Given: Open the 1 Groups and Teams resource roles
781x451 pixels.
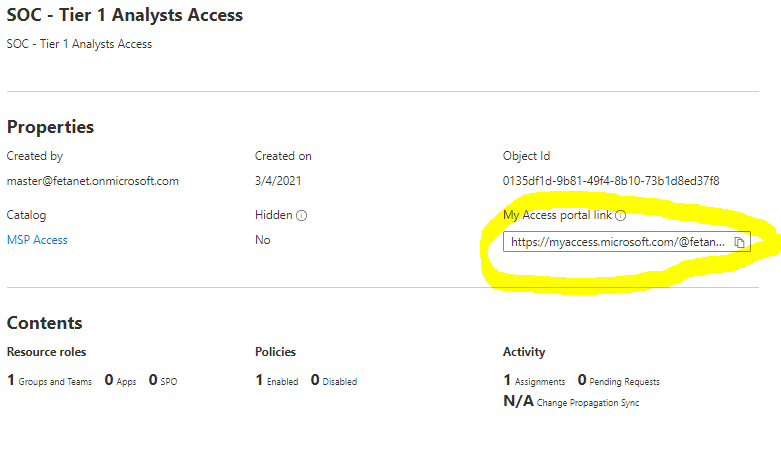Looking at the screenshot, I should pyautogui.click(x=49, y=381).
